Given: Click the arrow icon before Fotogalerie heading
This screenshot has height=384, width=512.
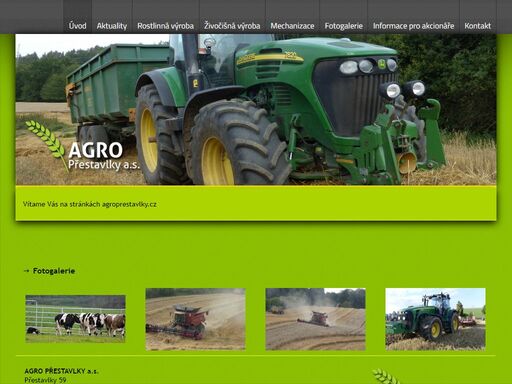Looking at the screenshot, I should click(27, 271).
